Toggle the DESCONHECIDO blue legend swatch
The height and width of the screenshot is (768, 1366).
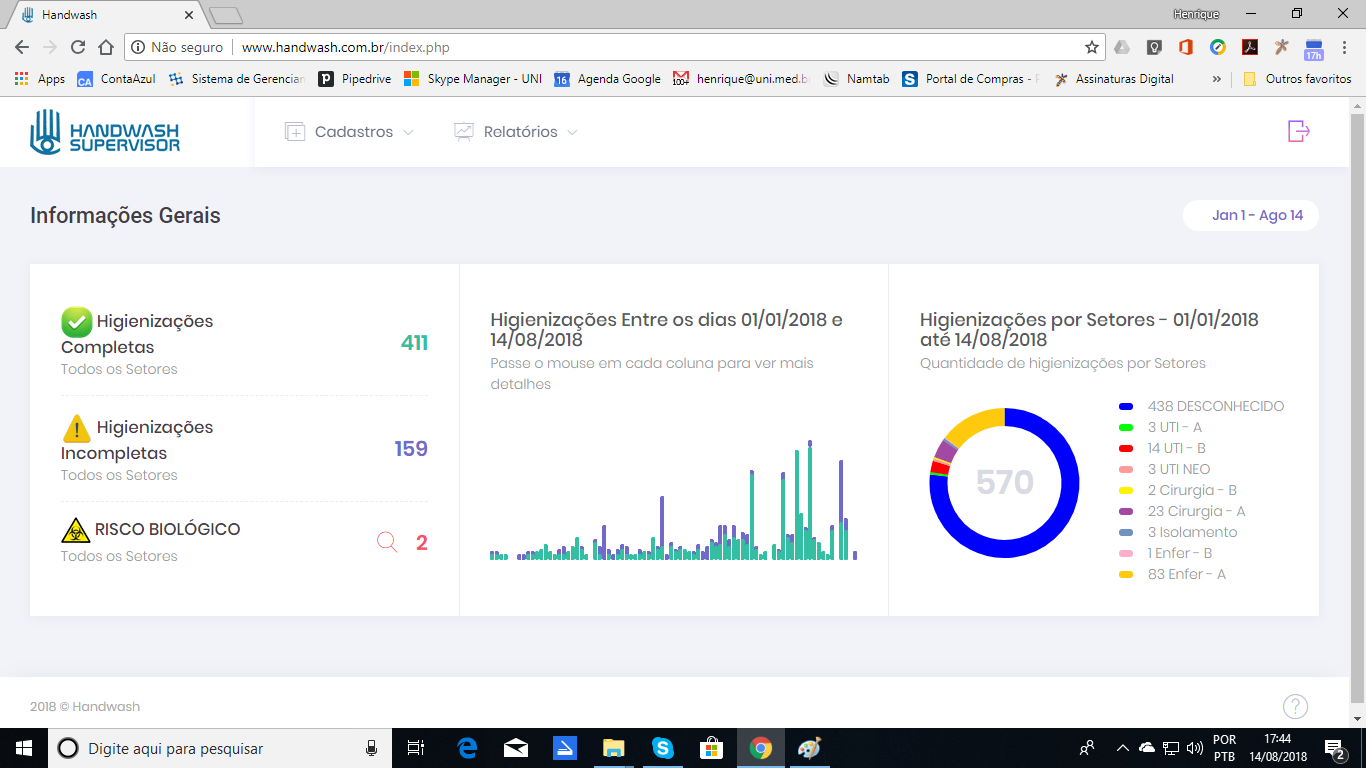tap(1126, 406)
